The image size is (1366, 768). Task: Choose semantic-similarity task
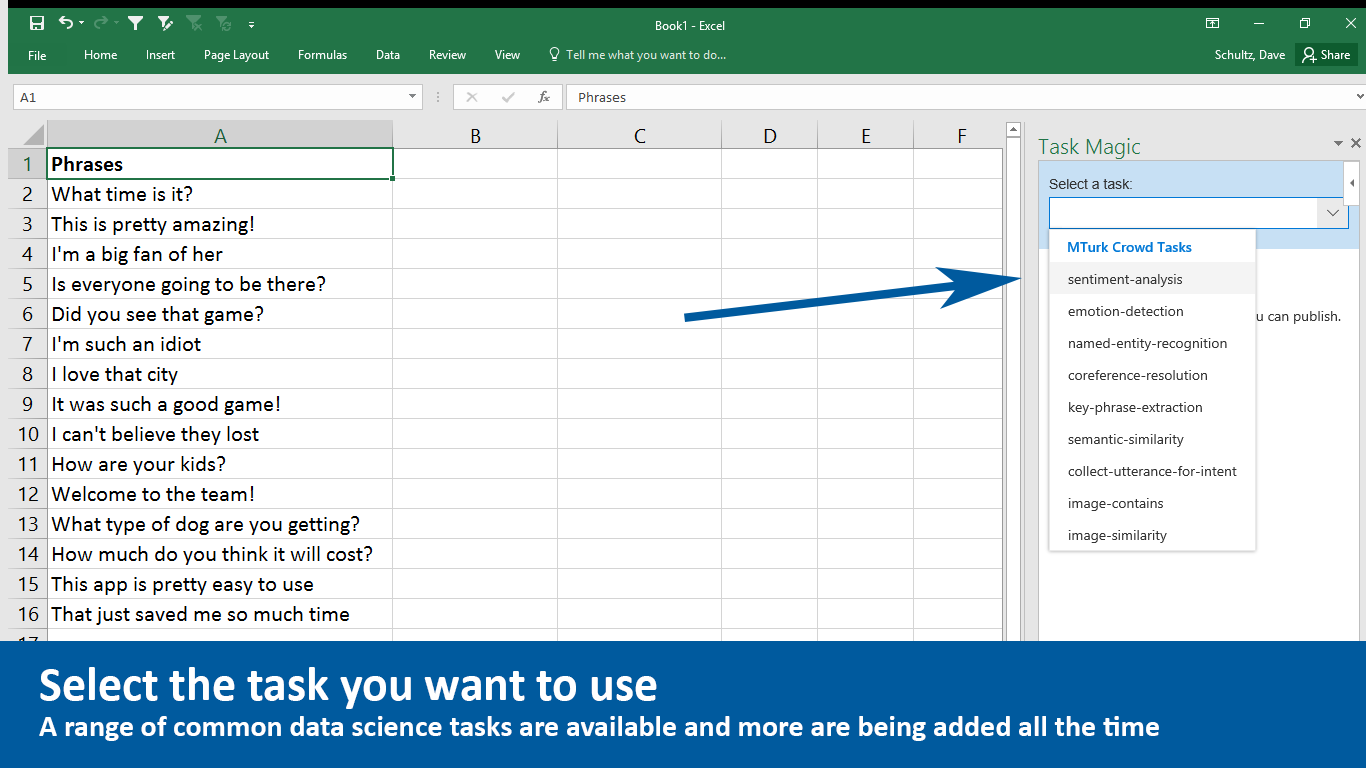pyautogui.click(x=1152, y=439)
